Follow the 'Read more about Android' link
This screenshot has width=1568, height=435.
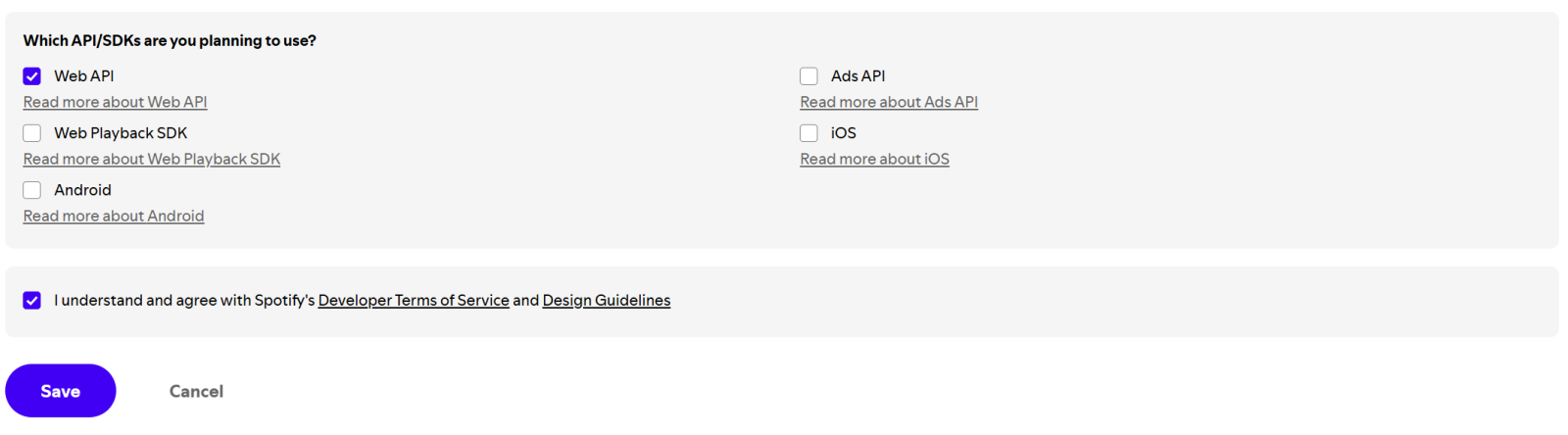[114, 216]
